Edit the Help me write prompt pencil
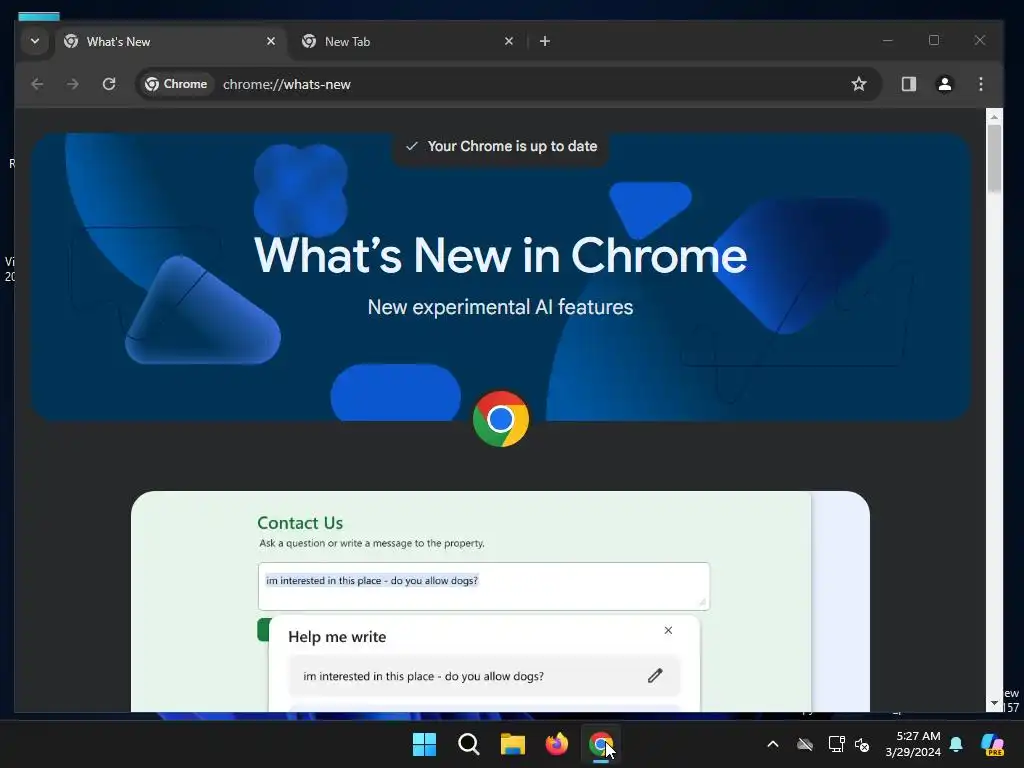The width and height of the screenshot is (1024, 768). [x=655, y=676]
